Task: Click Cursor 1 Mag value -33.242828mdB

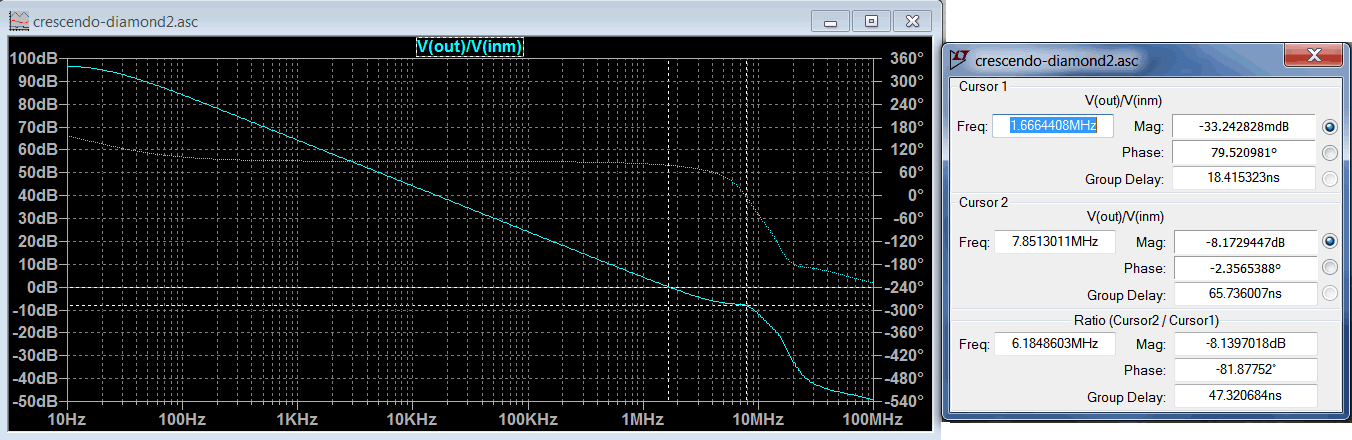Action: (x=1244, y=127)
